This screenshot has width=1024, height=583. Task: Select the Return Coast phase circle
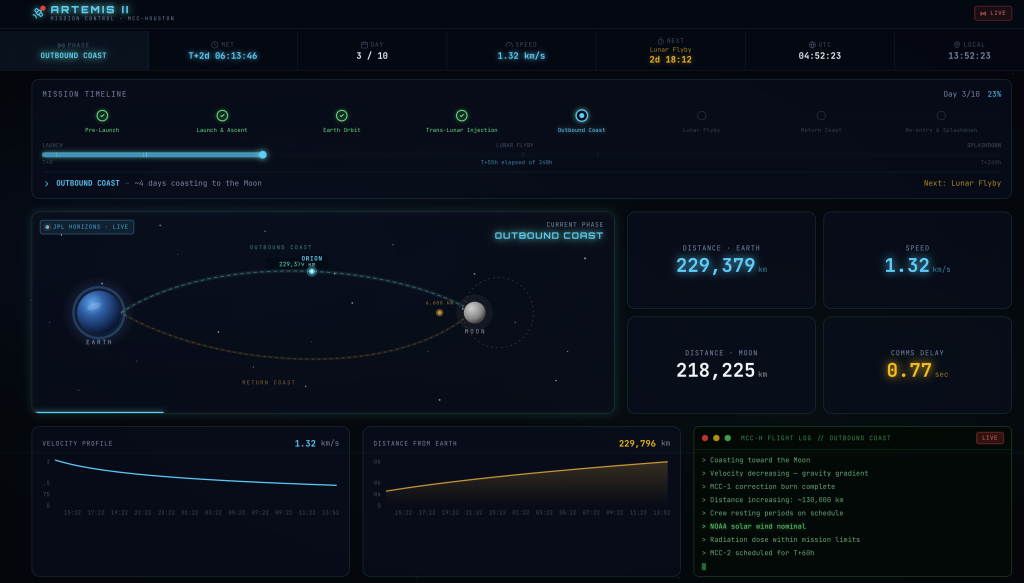click(821, 116)
